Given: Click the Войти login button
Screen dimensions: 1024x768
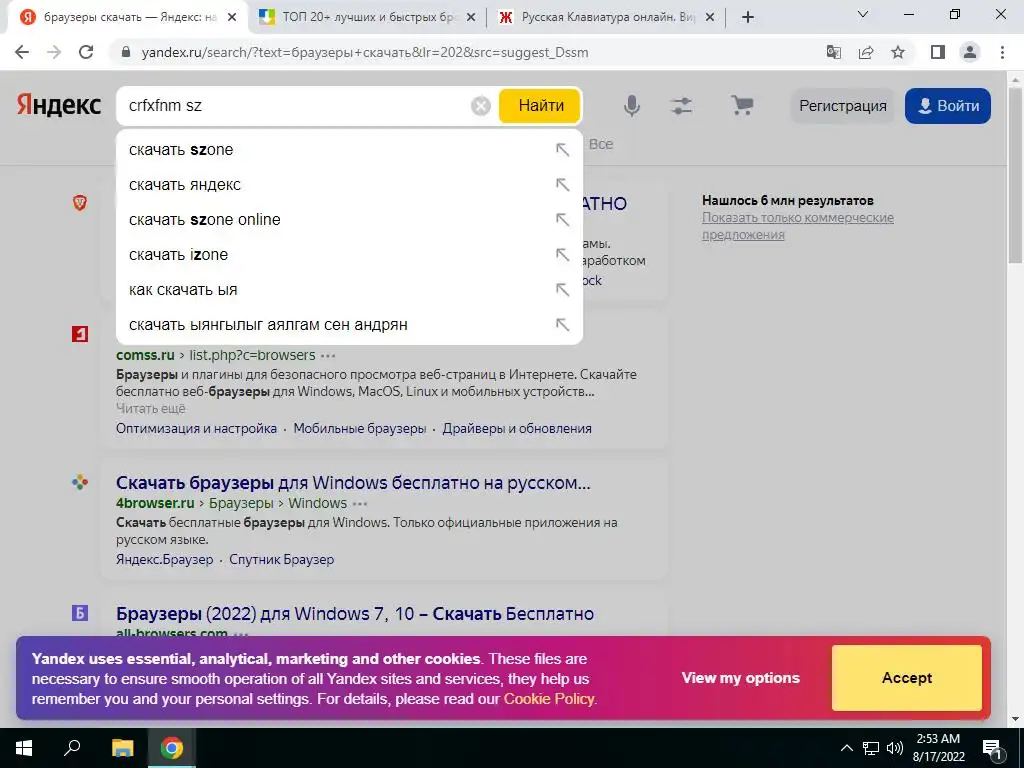Looking at the screenshot, I should point(948,106).
